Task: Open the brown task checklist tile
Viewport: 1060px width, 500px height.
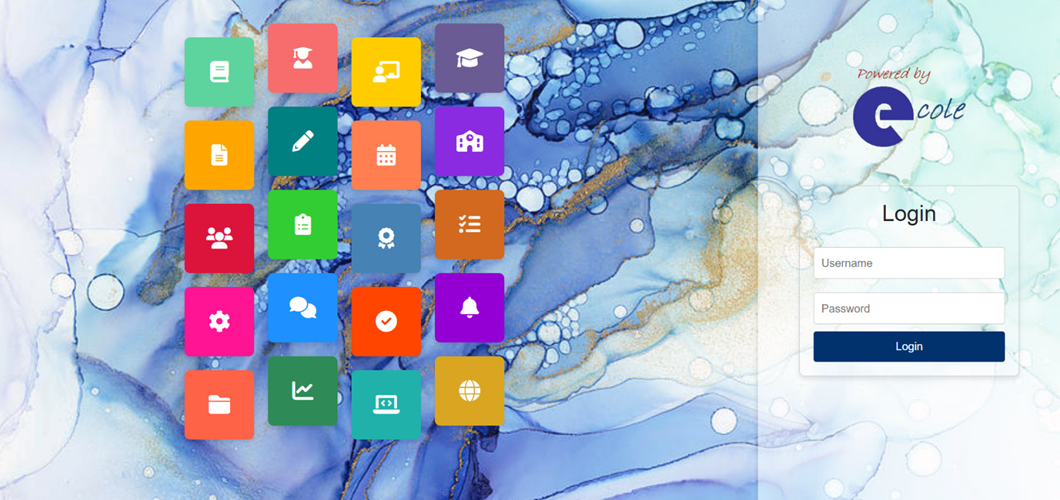Action: click(x=469, y=225)
